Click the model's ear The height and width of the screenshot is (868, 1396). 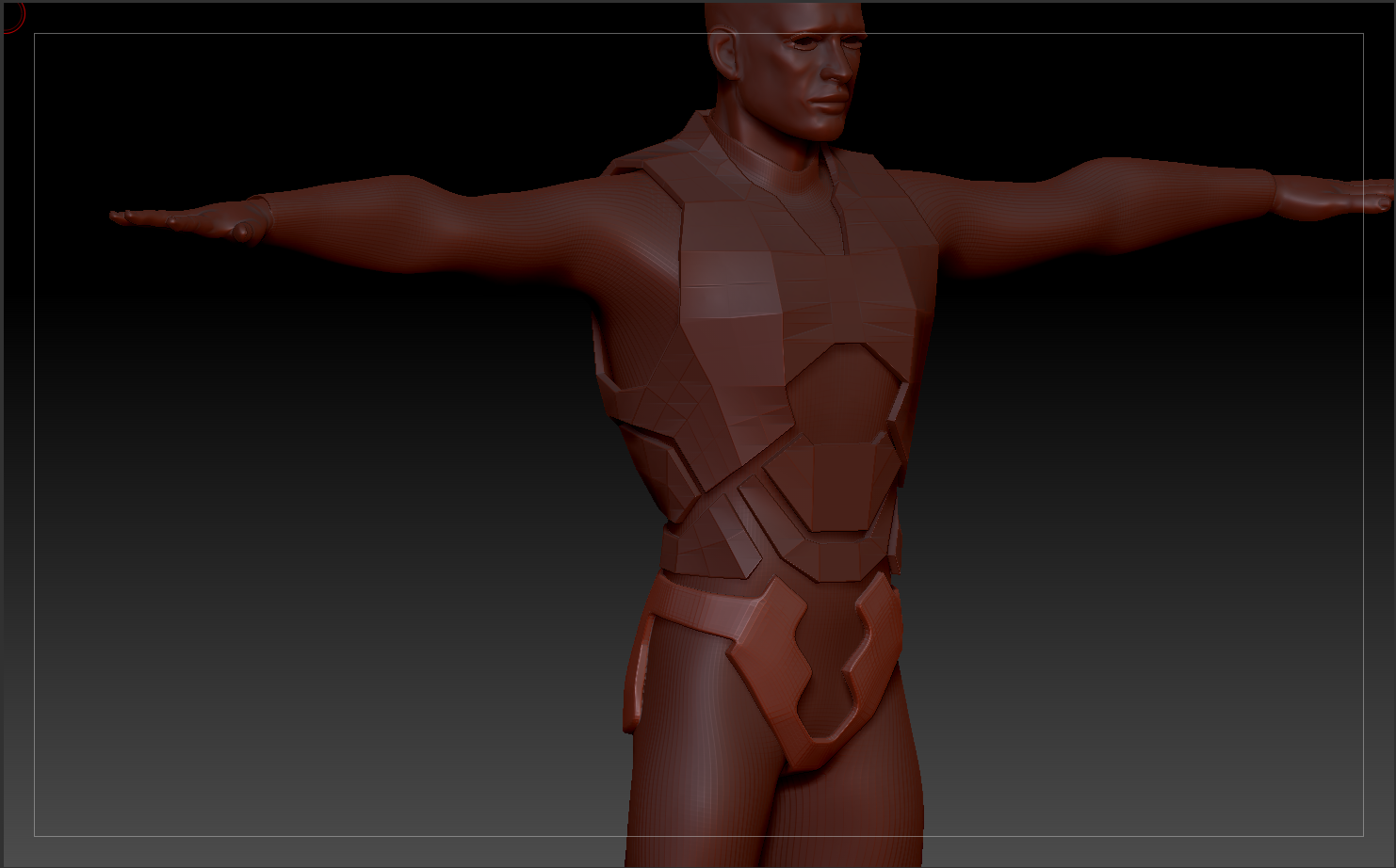[723, 54]
